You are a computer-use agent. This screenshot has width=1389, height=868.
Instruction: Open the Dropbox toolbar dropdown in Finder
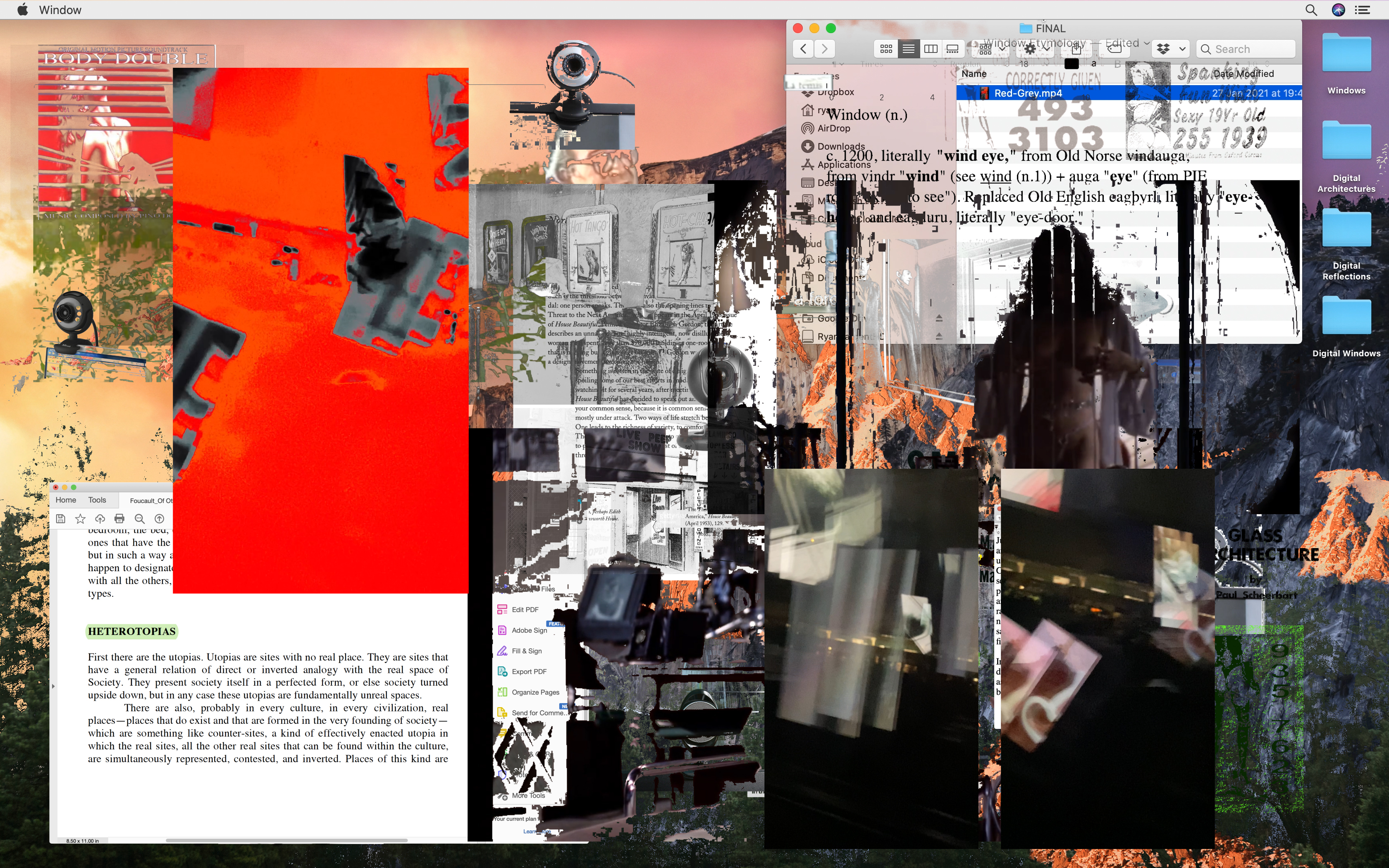point(1171,49)
